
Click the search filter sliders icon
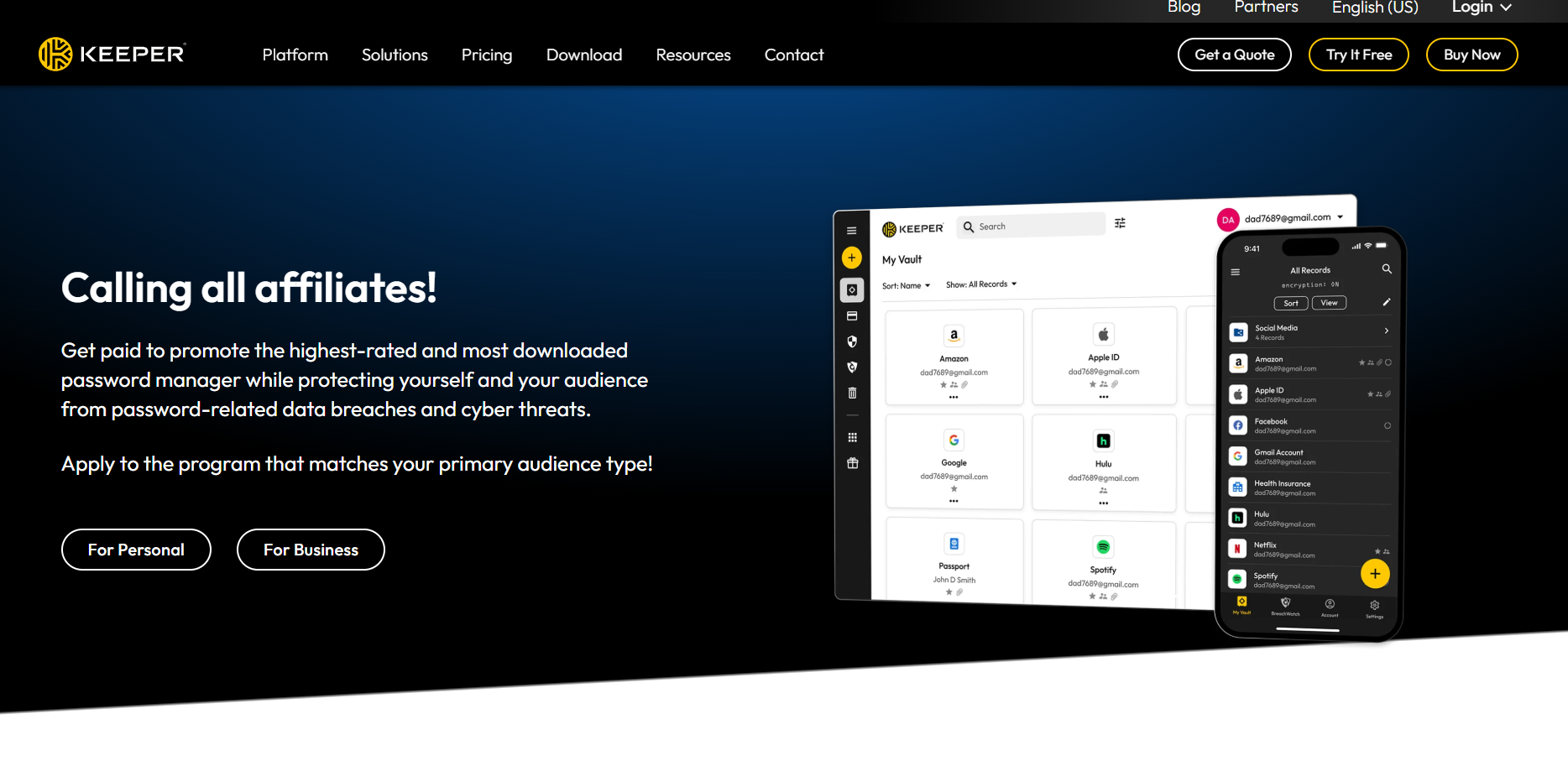(1120, 223)
